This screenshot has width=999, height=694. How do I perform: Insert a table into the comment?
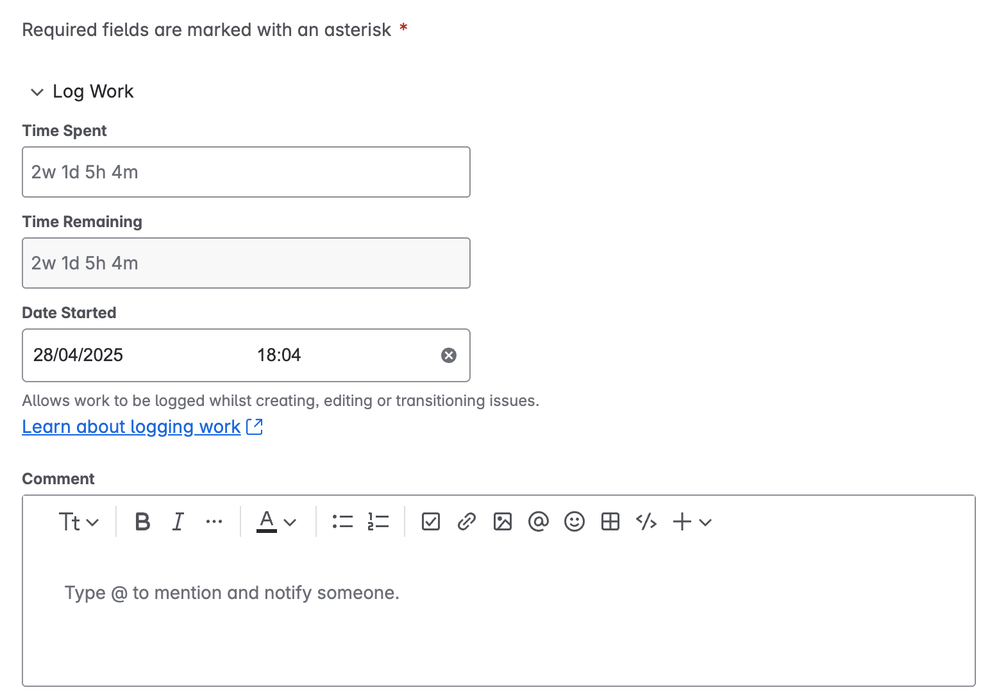point(610,522)
